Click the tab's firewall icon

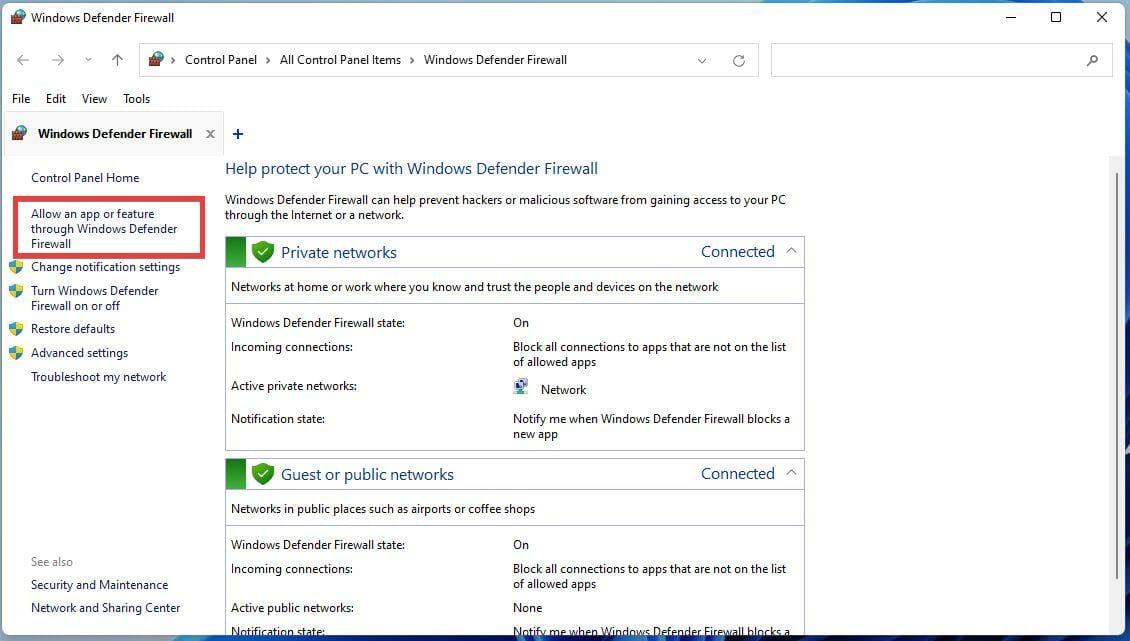point(19,133)
